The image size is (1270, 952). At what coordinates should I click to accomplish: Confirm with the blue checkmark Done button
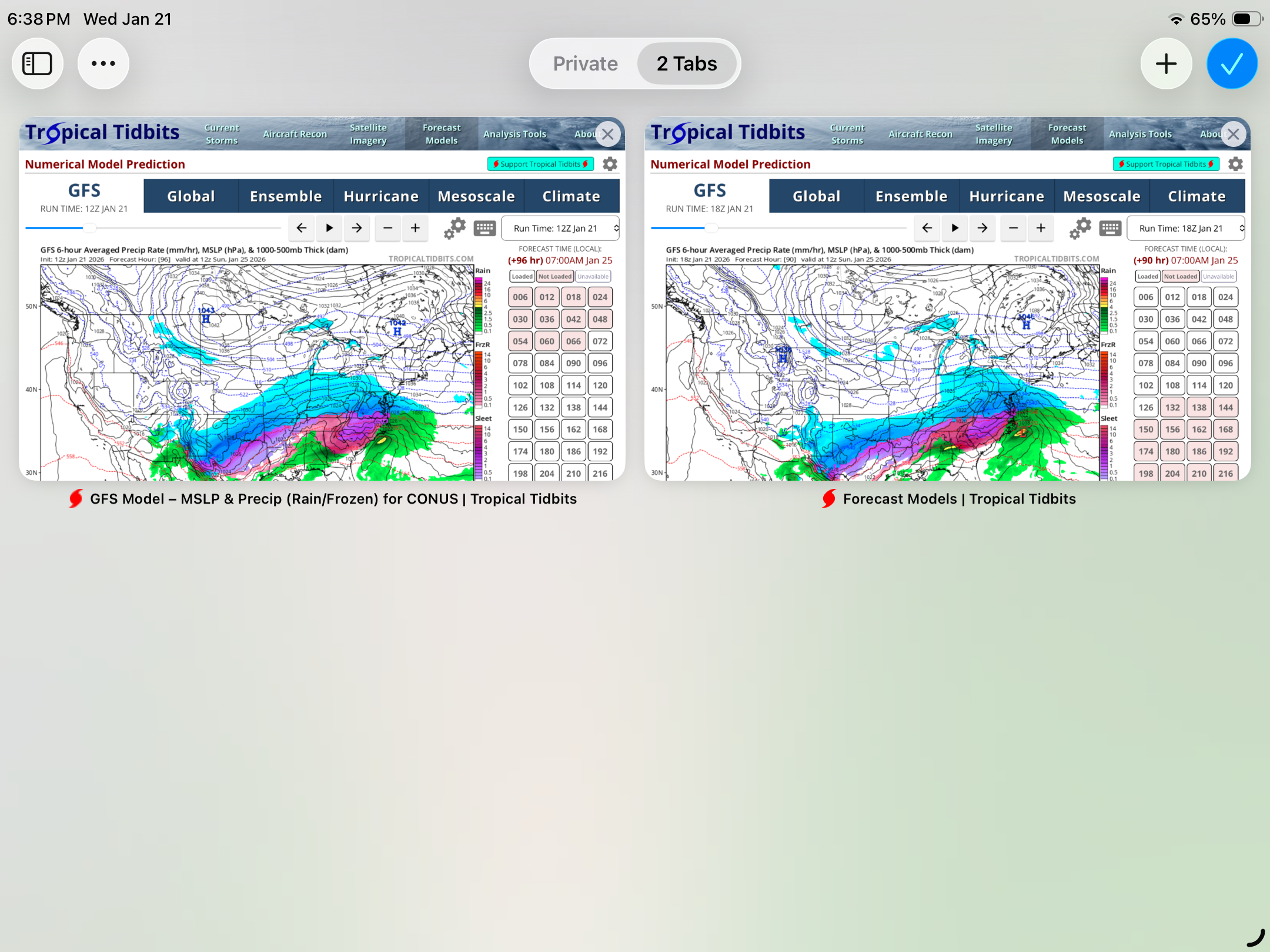[x=1232, y=63]
